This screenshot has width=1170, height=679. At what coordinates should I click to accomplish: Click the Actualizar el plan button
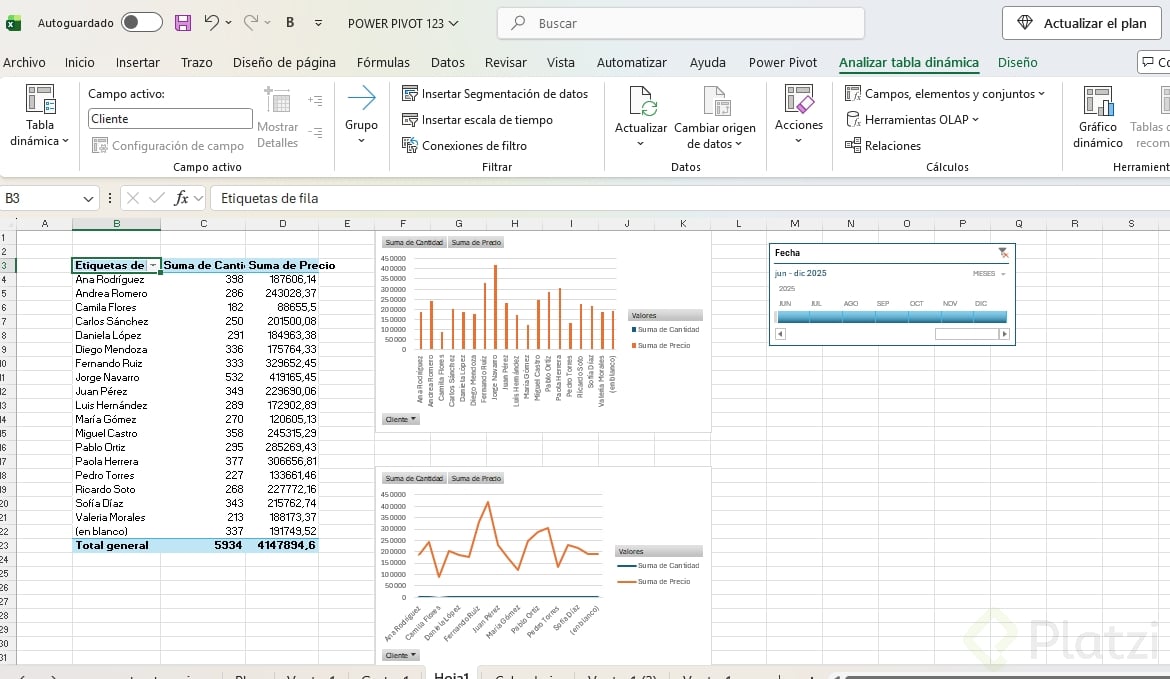click(x=1082, y=23)
